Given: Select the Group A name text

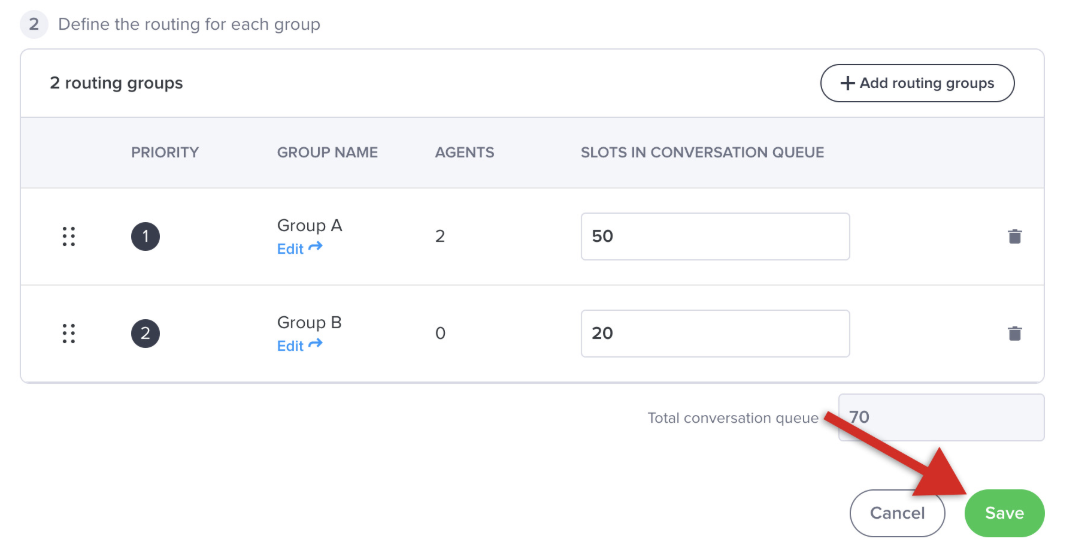Looking at the screenshot, I should pyautogui.click(x=309, y=226).
